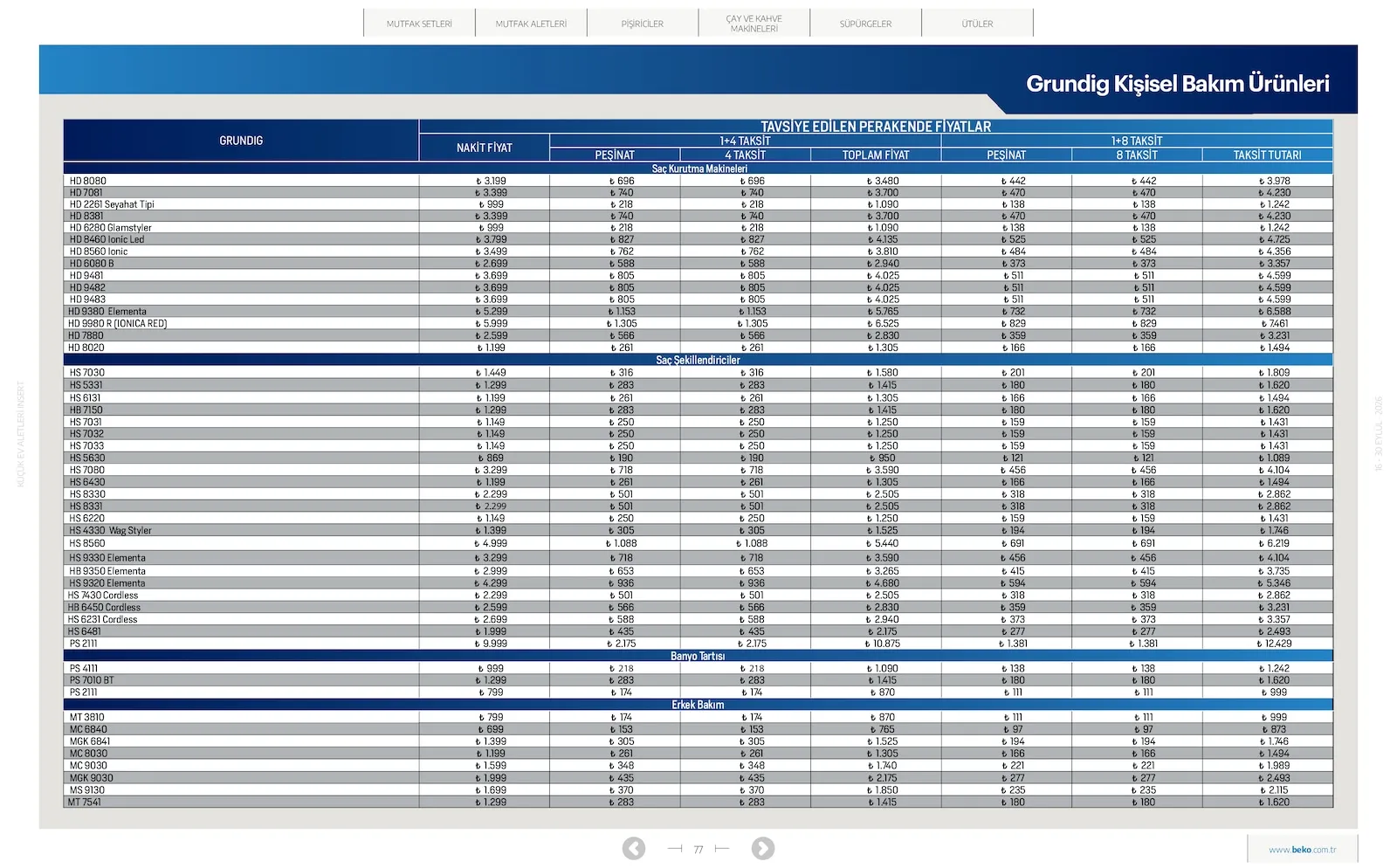Select the HD 9380 Elementa product name
This screenshot has height=868, width=1397.
point(107,312)
